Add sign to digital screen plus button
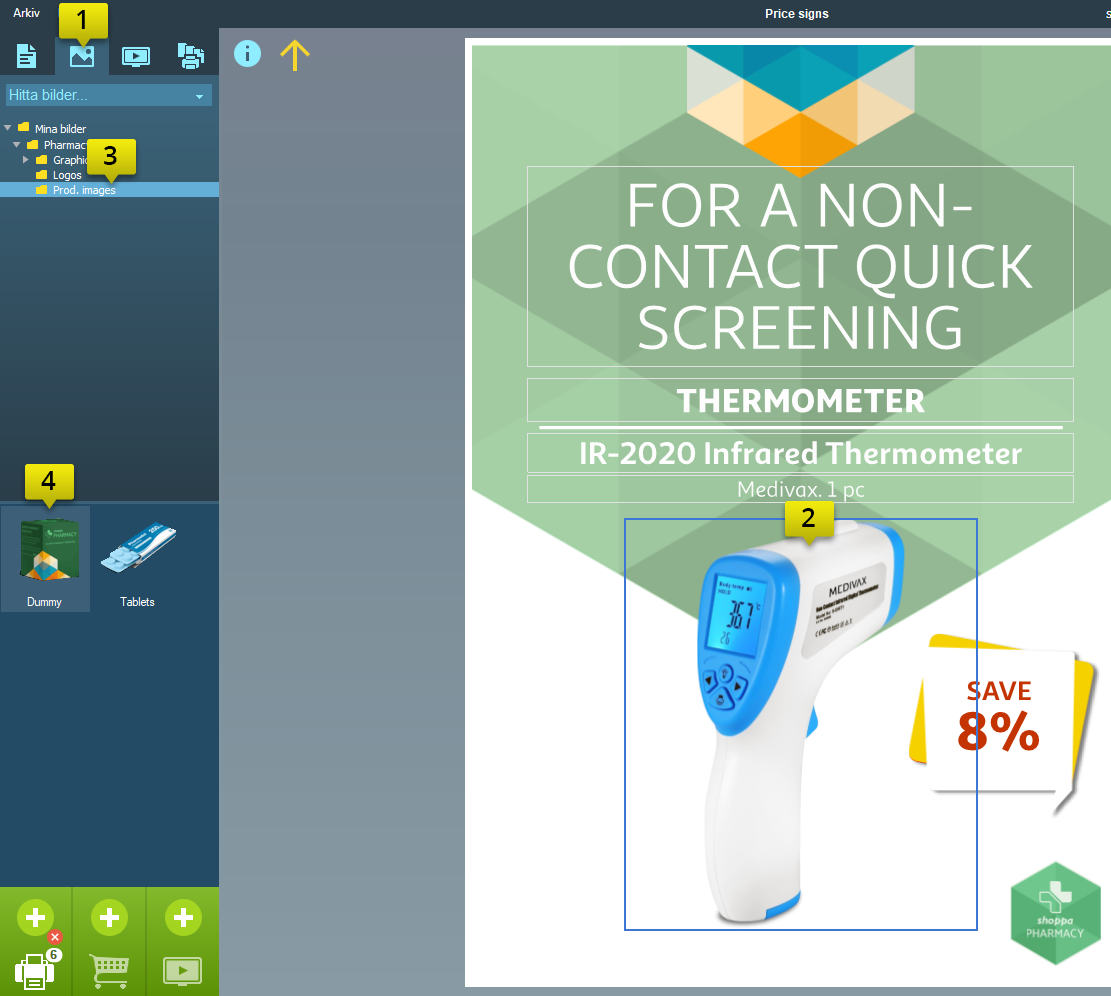The width and height of the screenshot is (1111, 996). point(183,917)
